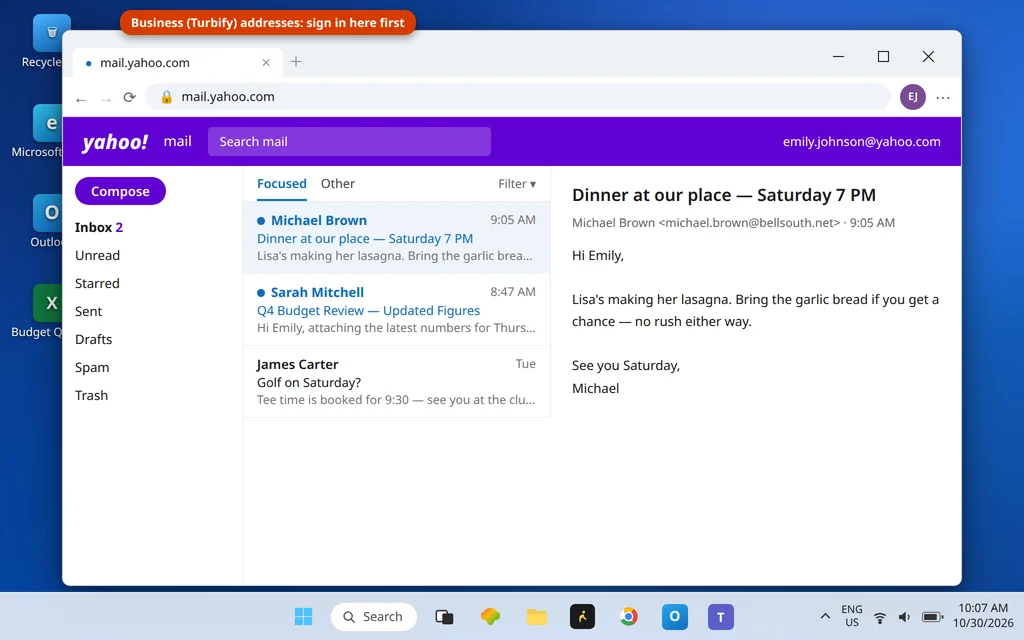Open Wi-Fi network settings in tray
Image resolution: width=1024 pixels, height=640 pixels.
pos(880,617)
